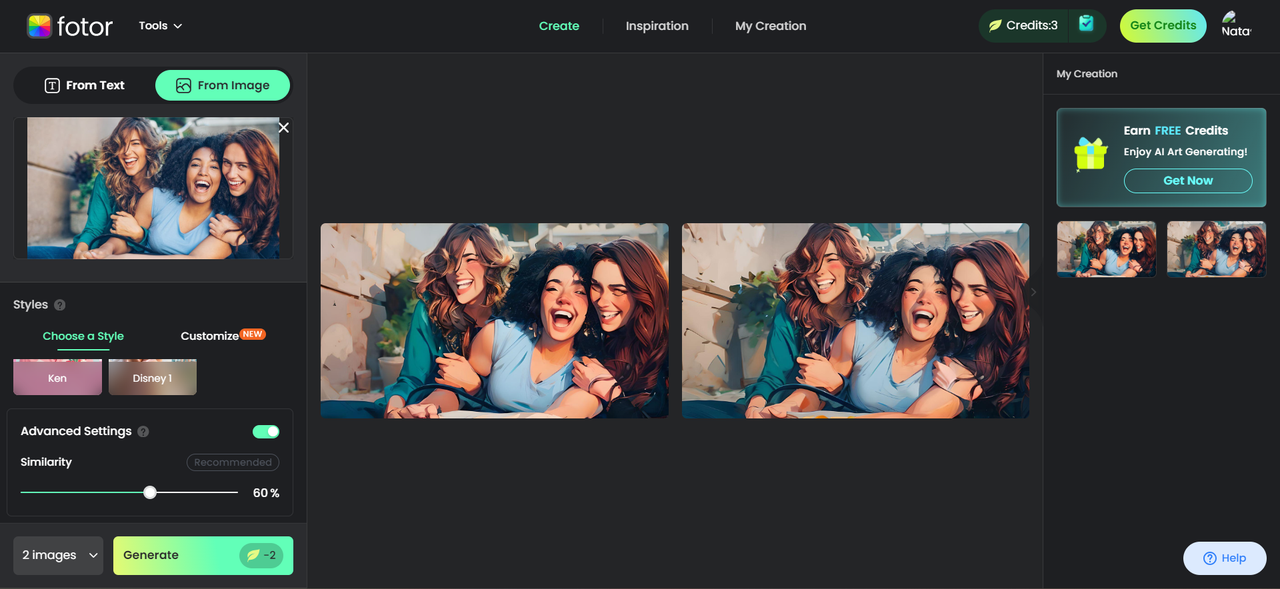Go to My Creation tab in header
Image resolution: width=1280 pixels, height=589 pixels.
pos(770,26)
